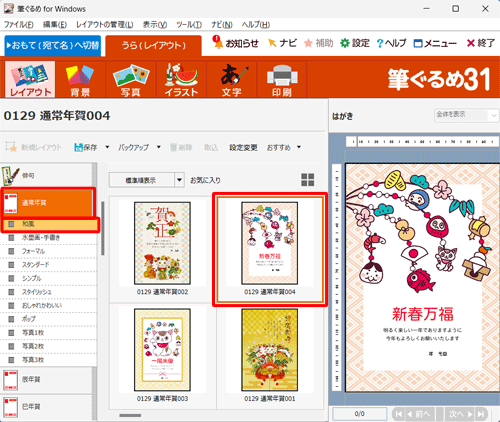Screen dimensions: 500x422
Task: Open the レイアウトの管理 menu
Action: click(x=105, y=25)
